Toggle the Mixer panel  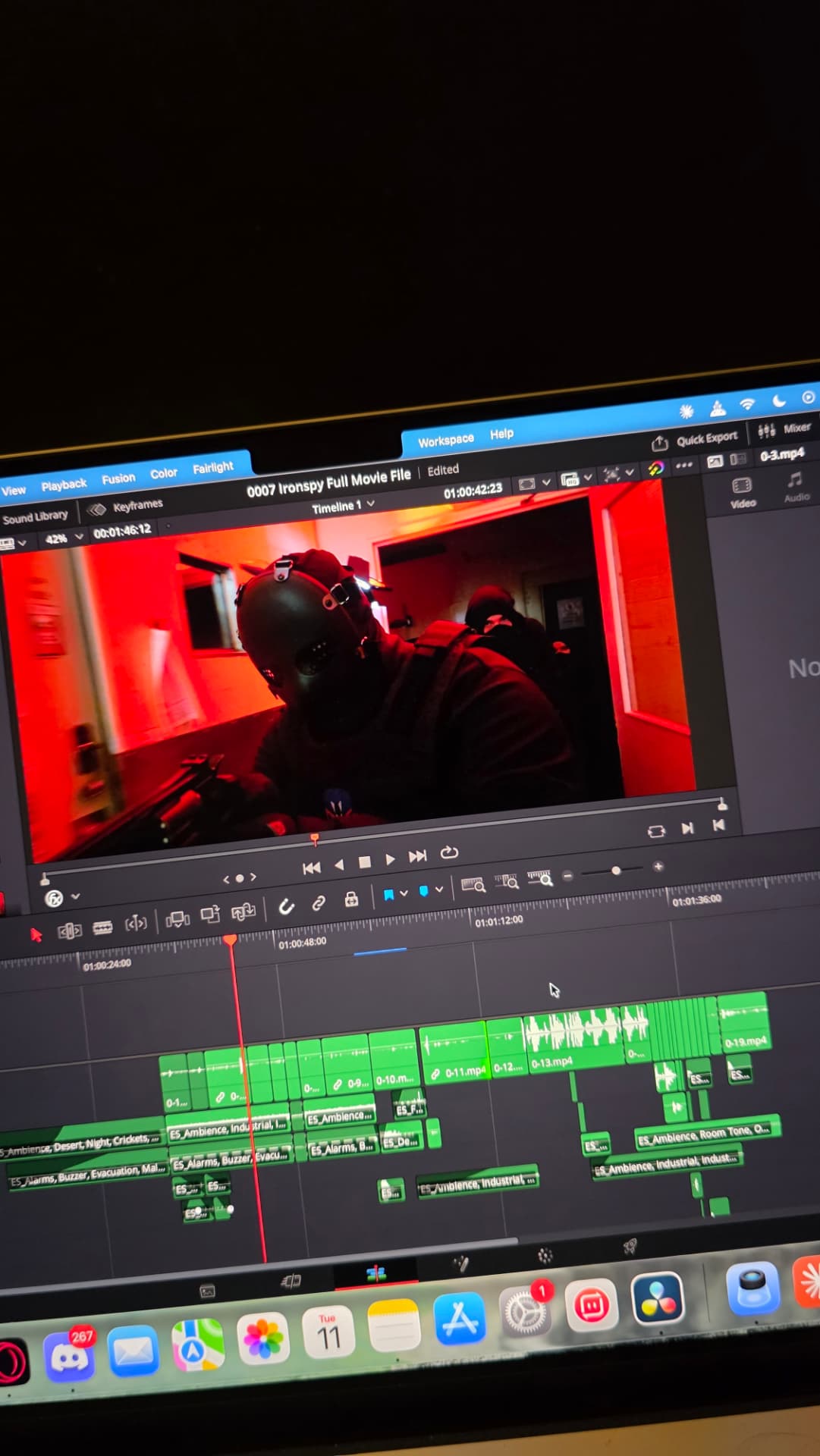click(x=784, y=429)
